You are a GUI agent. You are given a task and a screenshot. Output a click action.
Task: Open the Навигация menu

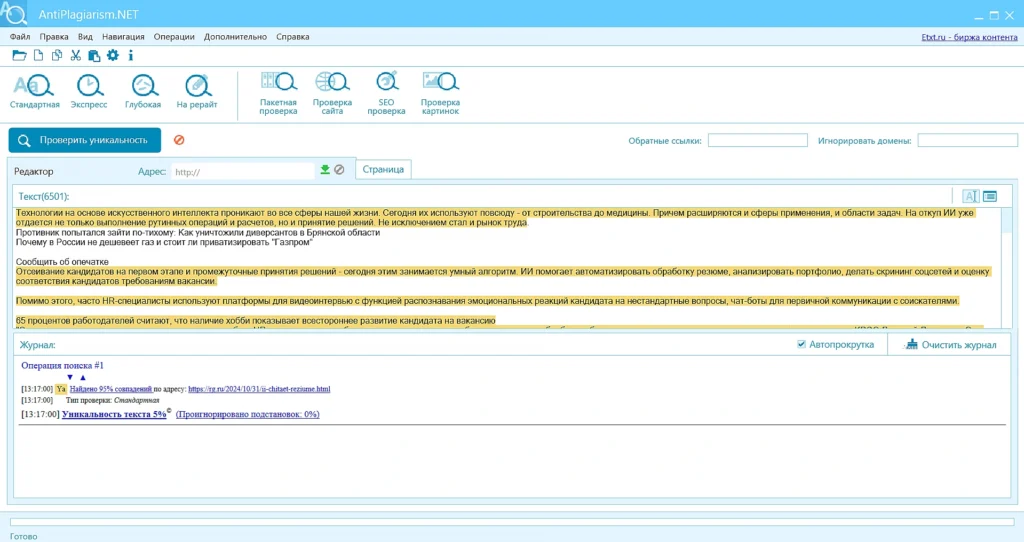click(x=123, y=37)
